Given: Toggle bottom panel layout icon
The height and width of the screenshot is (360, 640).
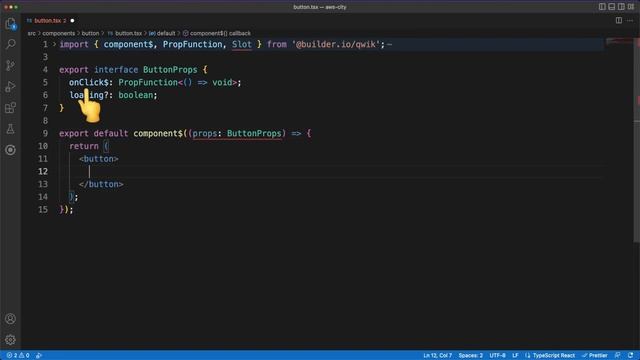Looking at the screenshot, I should 611,7.
